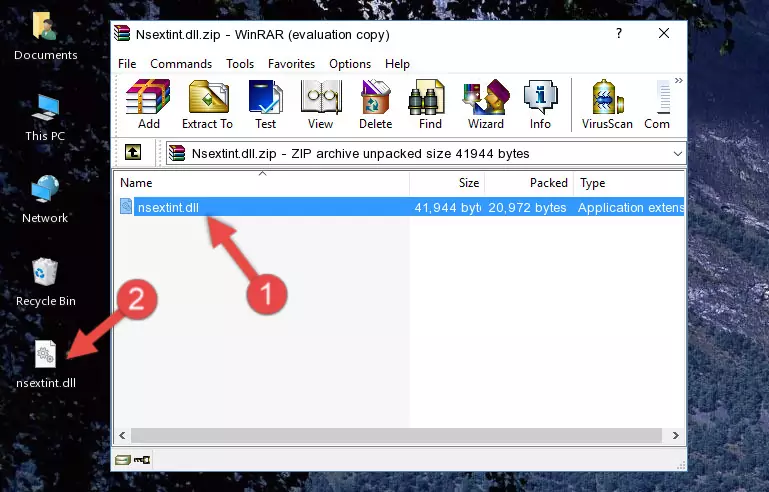The width and height of the screenshot is (769, 492).
Task: Click the horizontal scrollbar thumb
Action: pyautogui.click(x=396, y=435)
